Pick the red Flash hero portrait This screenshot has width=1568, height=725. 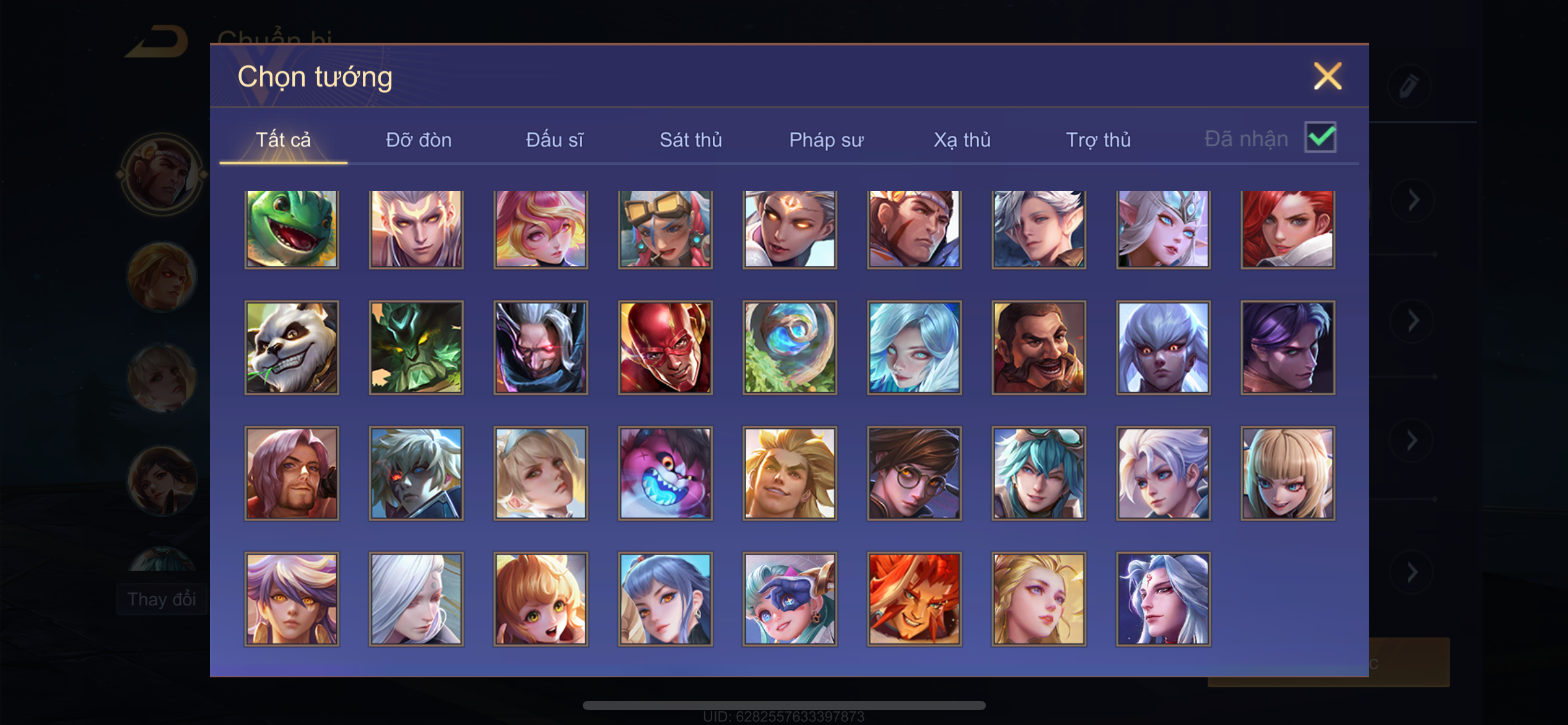(665, 348)
